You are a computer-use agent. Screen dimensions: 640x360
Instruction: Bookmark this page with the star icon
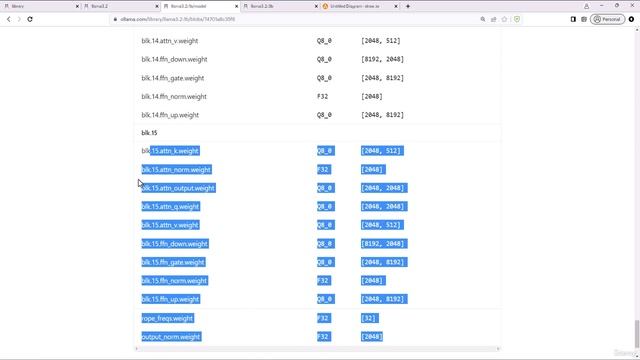(504, 19)
